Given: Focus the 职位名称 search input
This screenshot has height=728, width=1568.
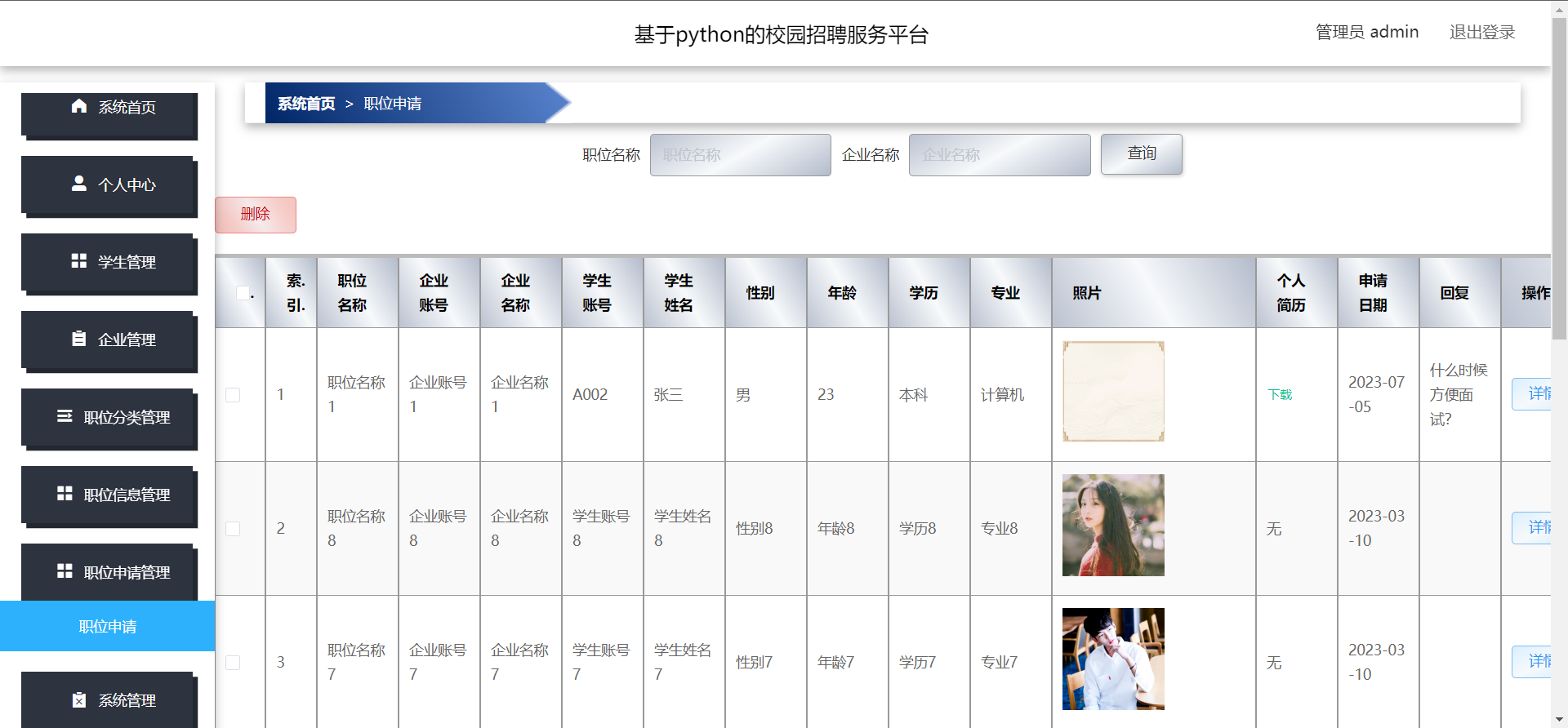Looking at the screenshot, I should [740, 155].
